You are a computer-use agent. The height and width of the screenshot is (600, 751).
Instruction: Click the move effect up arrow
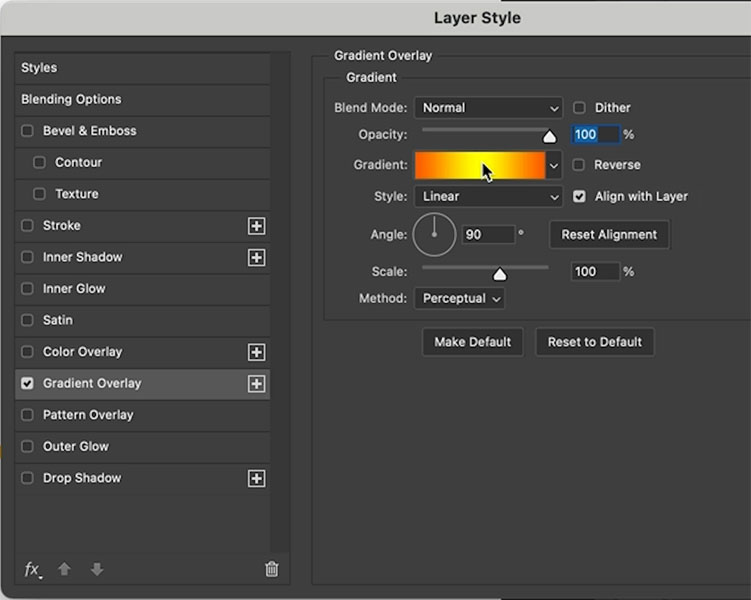[64, 569]
